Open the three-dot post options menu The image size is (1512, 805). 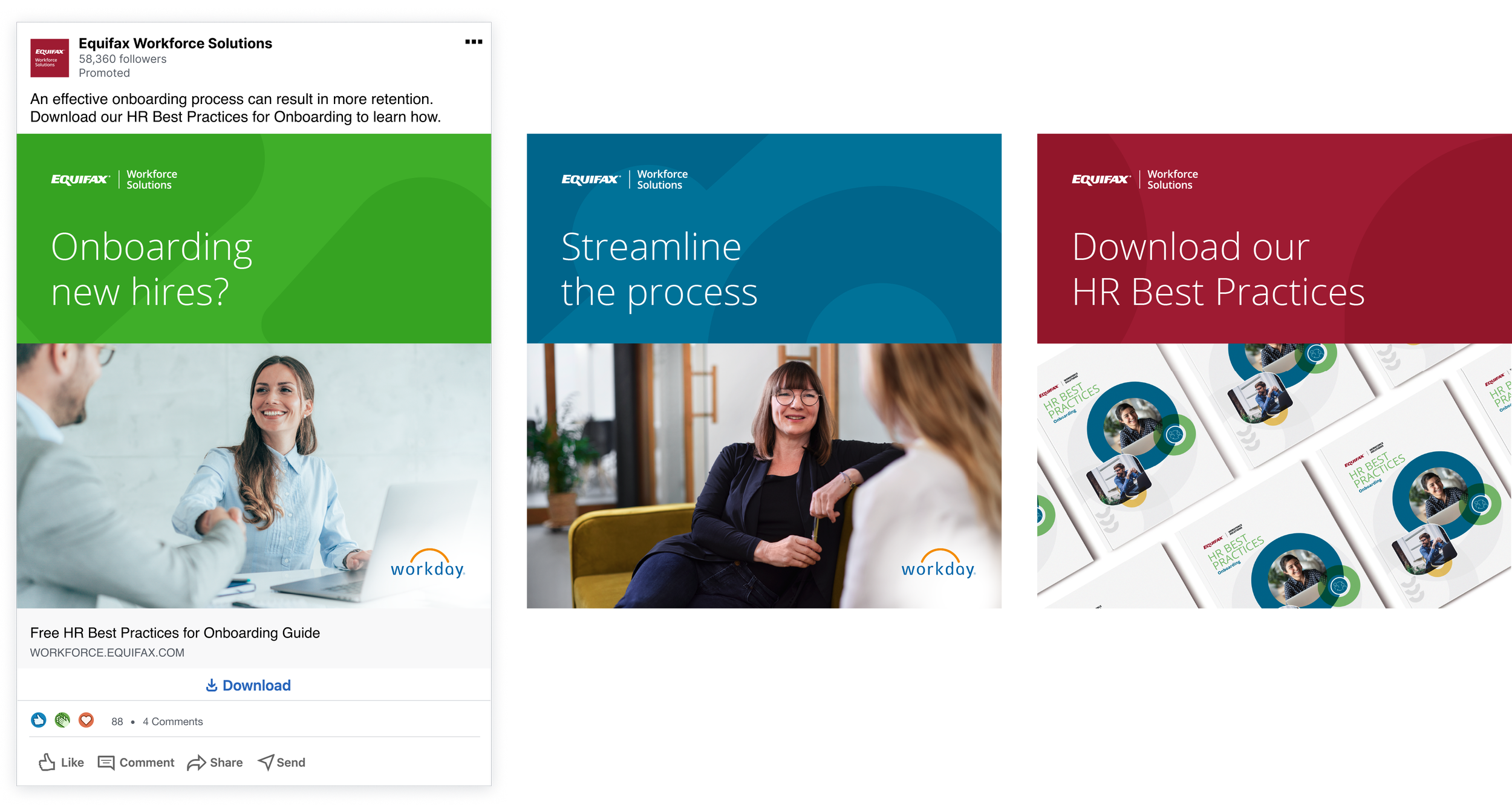[x=473, y=42]
